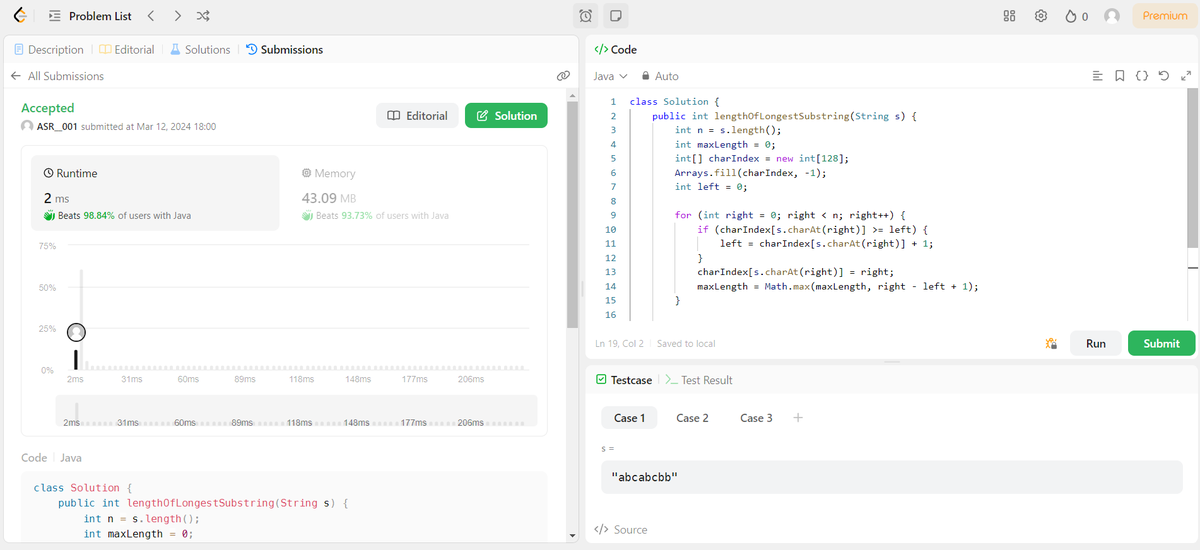Click the curly braces icon in editor

point(1142,76)
